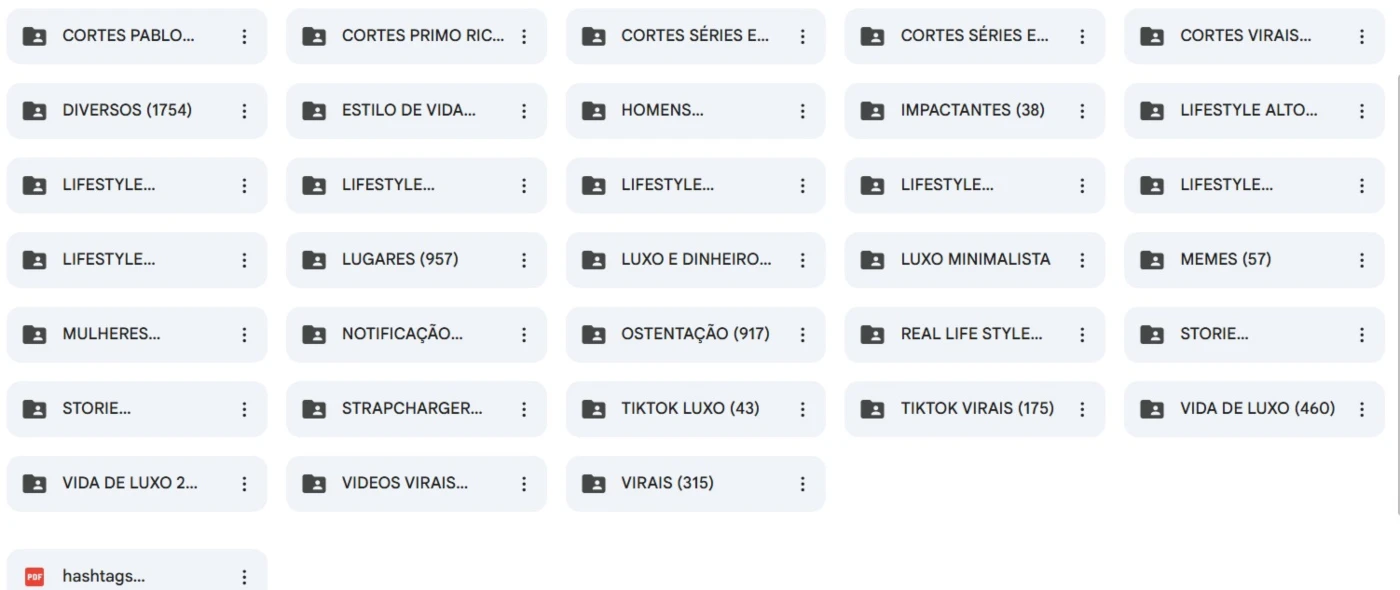Open more options for IMPACTANTES (38)
This screenshot has height=590, width=1400.
click(x=1081, y=111)
